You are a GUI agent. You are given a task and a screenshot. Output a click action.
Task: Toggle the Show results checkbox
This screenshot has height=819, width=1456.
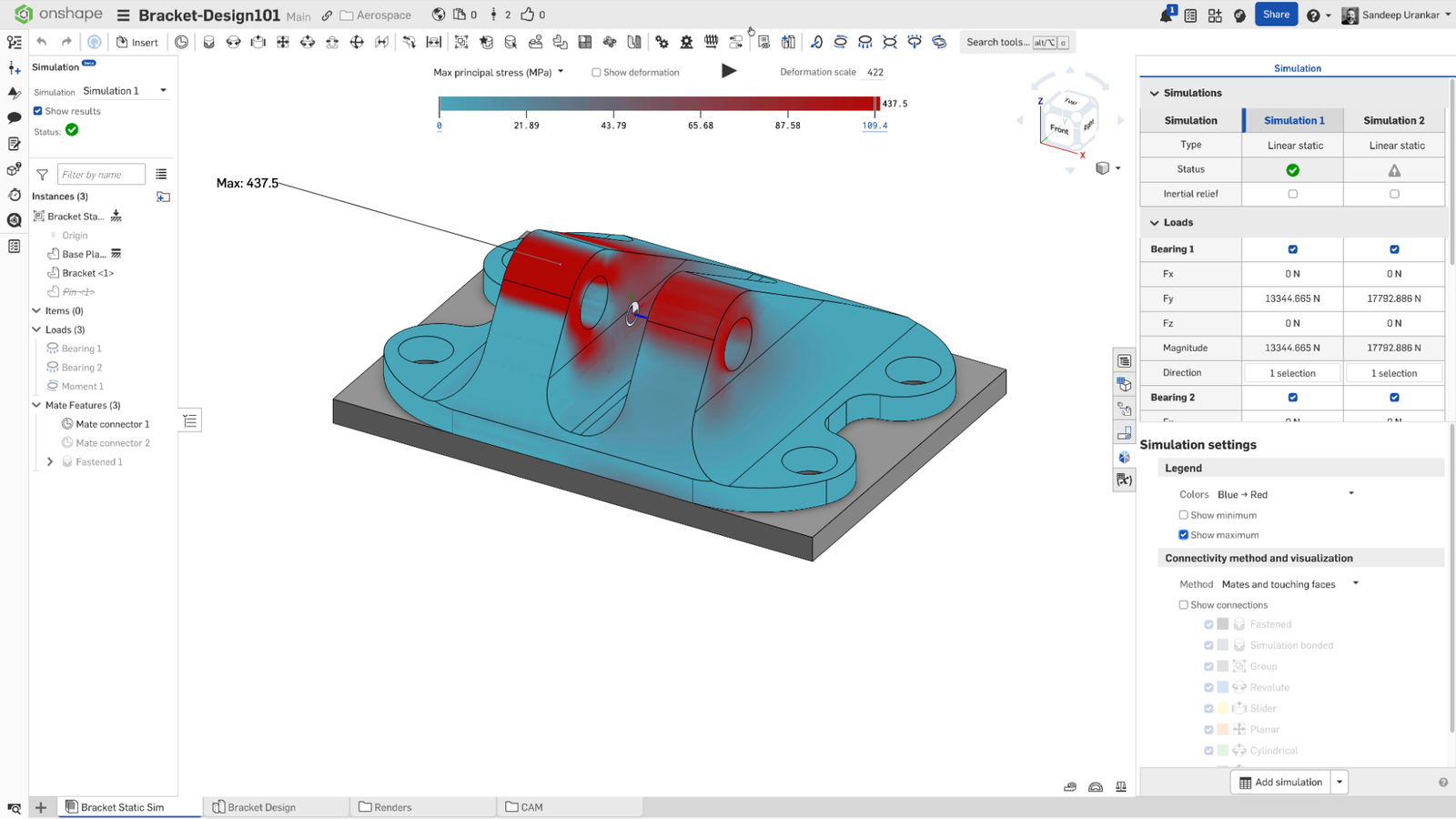click(x=37, y=110)
